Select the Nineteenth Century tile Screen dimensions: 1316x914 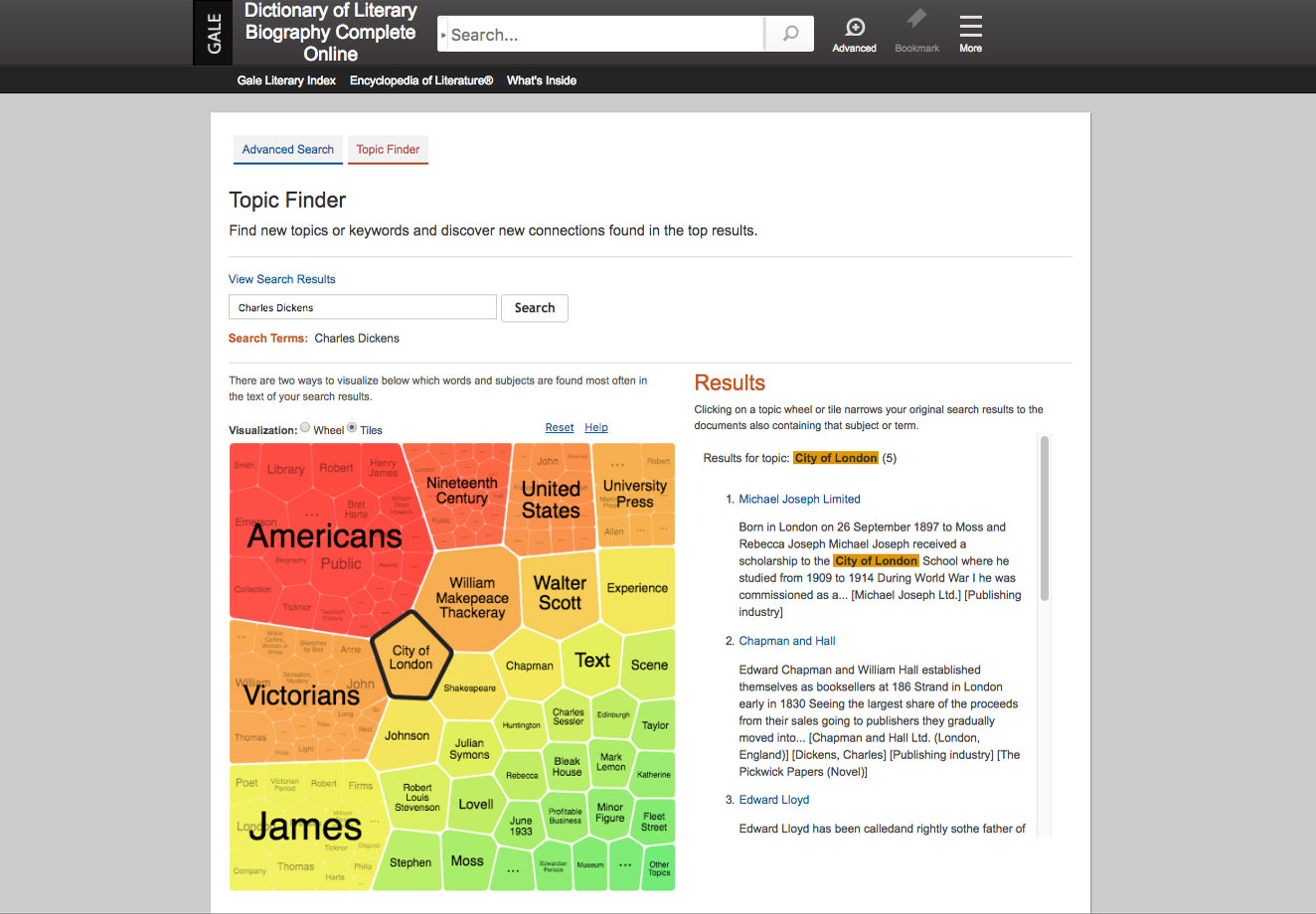462,491
